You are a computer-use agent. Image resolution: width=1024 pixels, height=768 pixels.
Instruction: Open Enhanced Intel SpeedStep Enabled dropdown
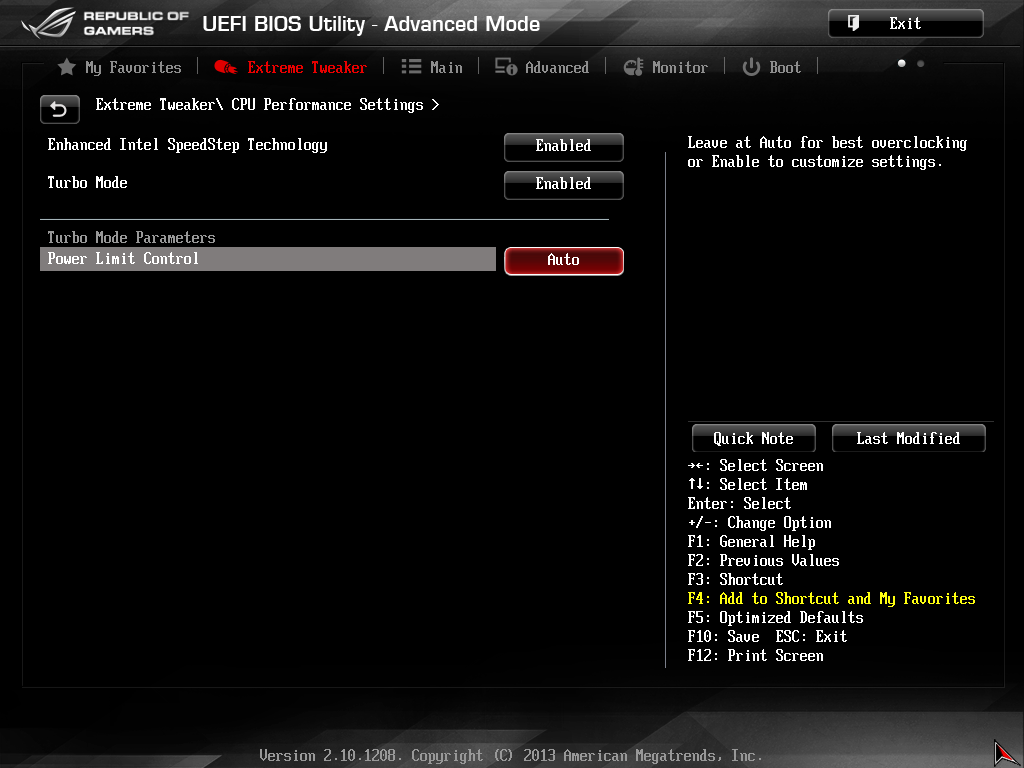[x=564, y=147]
